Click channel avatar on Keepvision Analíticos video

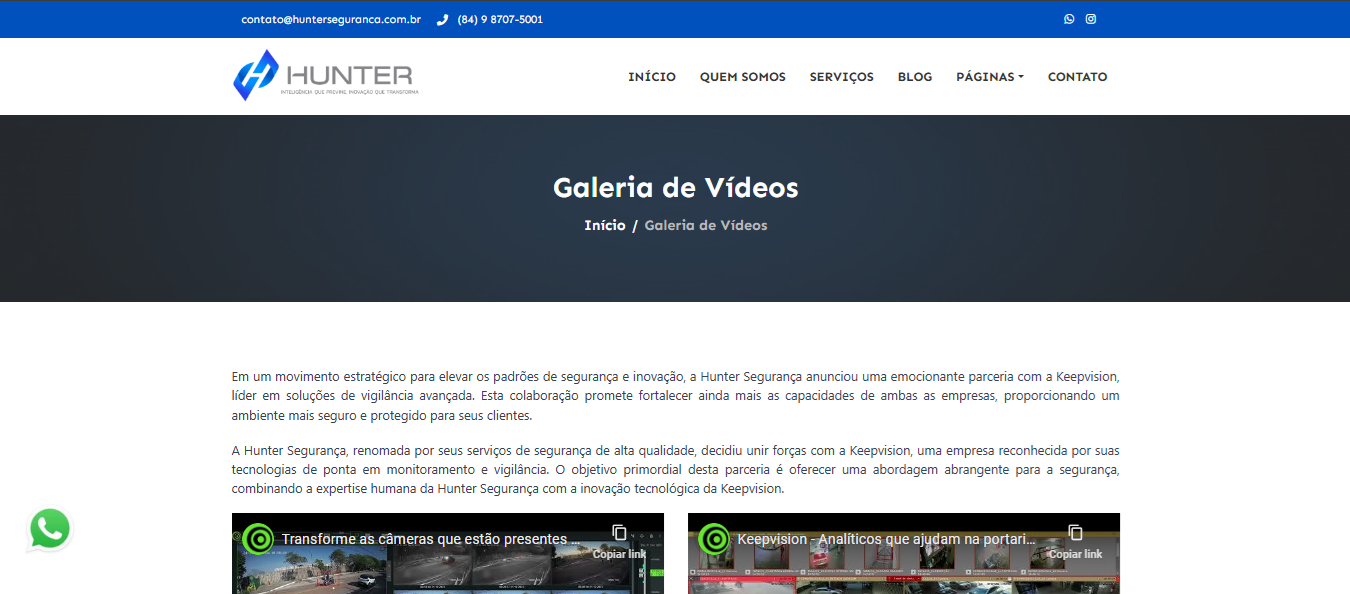(x=714, y=539)
